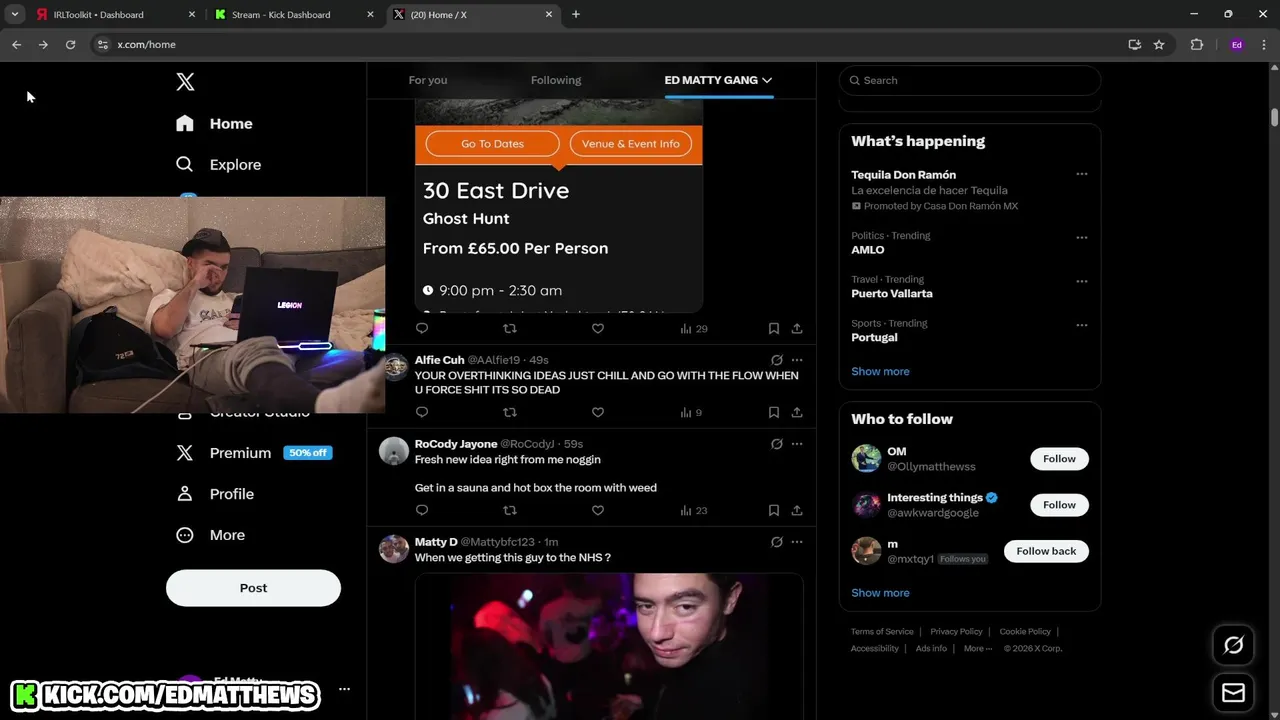Open Grok floating button at bottom right
The image size is (1280, 720).
(x=1234, y=645)
